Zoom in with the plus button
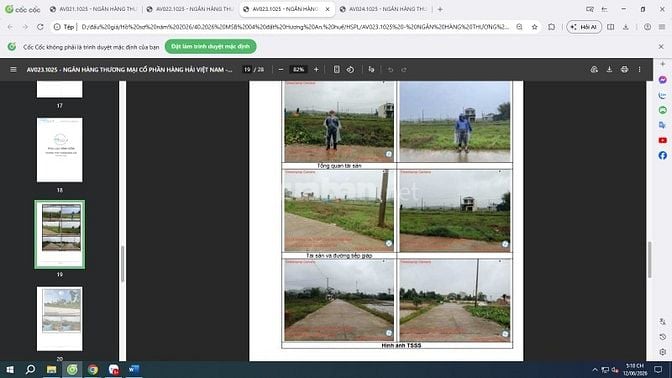Image resolution: width=672 pixels, height=378 pixels. click(x=316, y=69)
